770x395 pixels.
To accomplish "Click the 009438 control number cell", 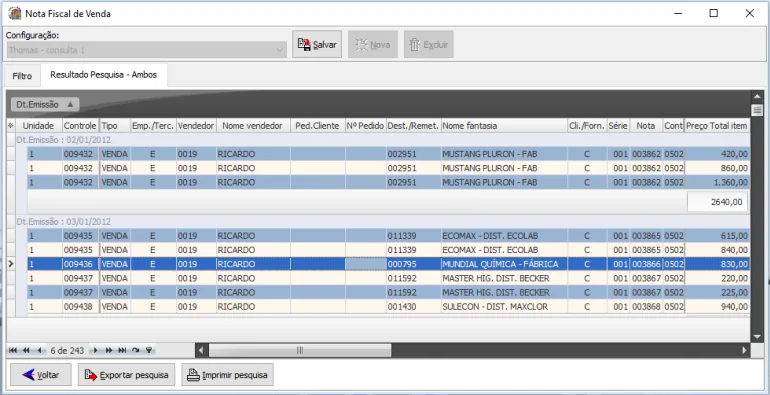I will pyautogui.click(x=80, y=307).
